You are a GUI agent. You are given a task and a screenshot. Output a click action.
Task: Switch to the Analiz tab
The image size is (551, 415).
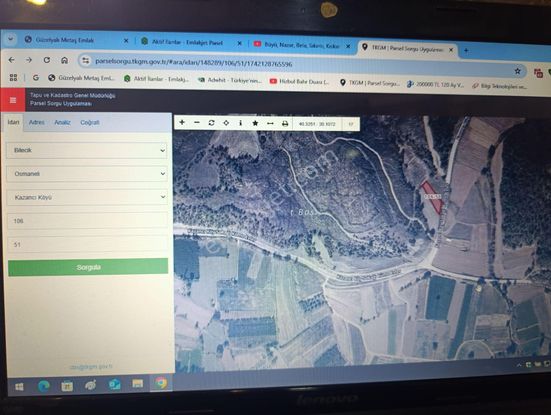coord(62,122)
